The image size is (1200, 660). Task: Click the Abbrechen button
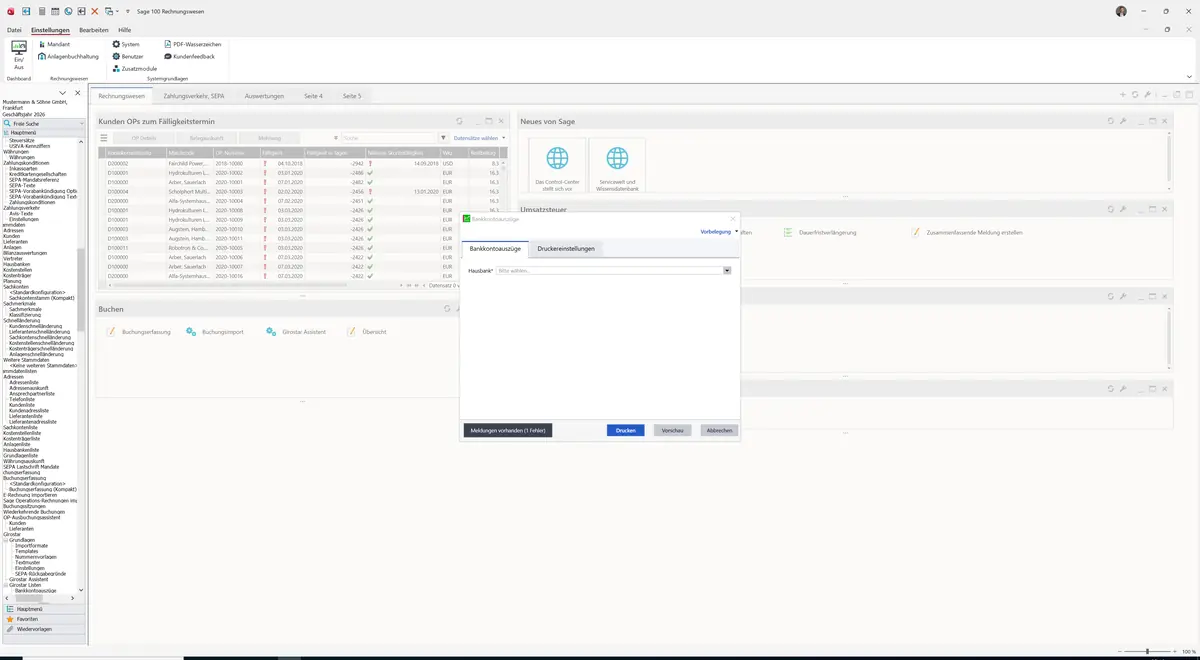click(720, 430)
